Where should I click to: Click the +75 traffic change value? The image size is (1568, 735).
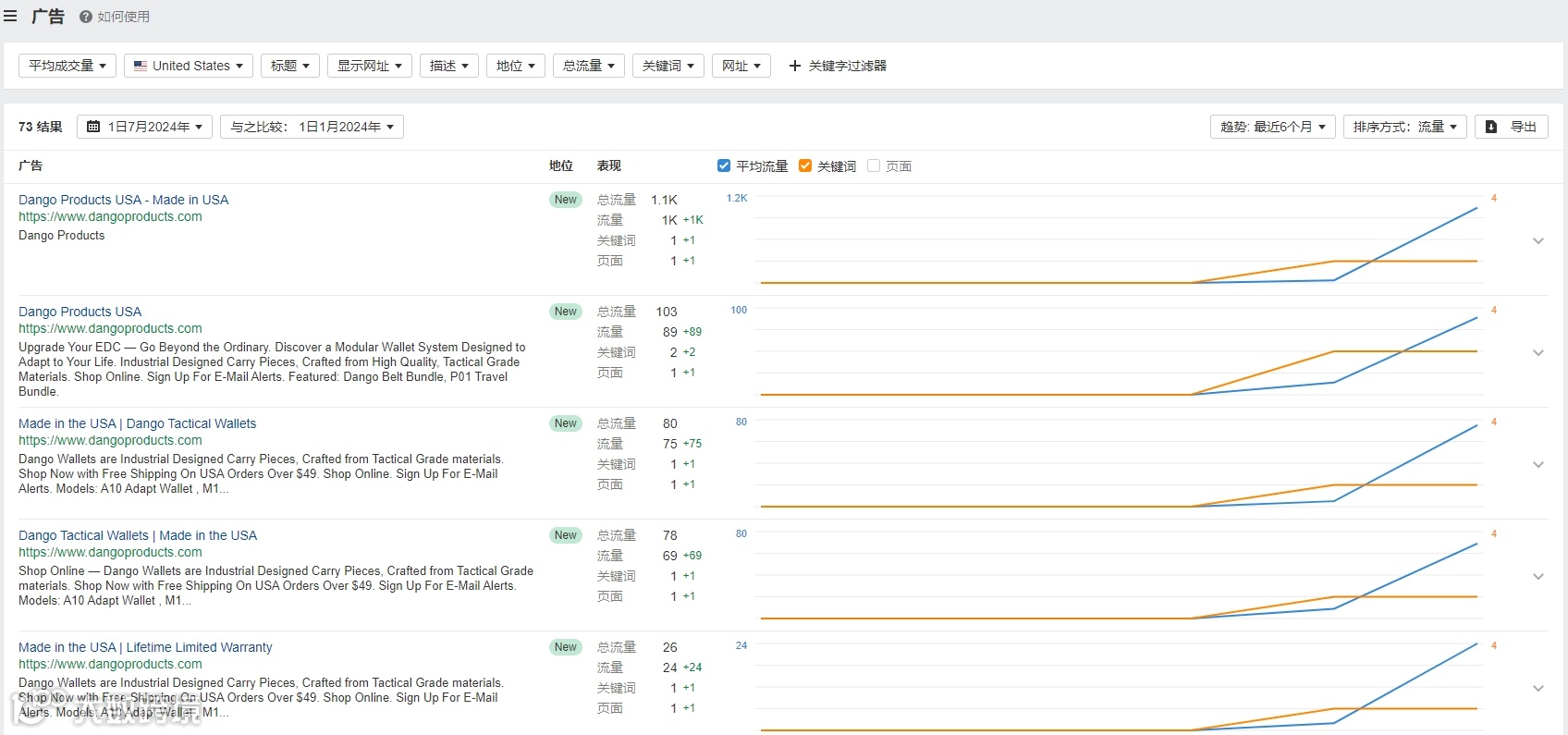click(x=692, y=444)
